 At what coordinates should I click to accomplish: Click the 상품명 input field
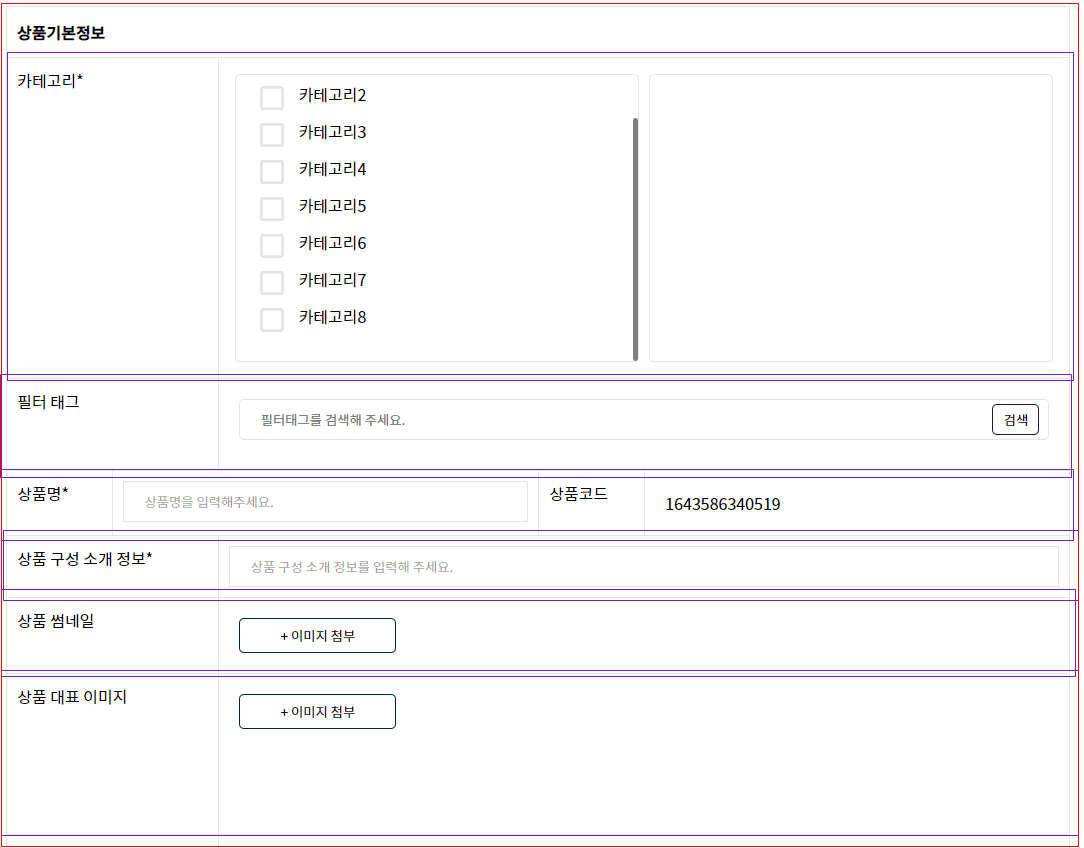325,501
